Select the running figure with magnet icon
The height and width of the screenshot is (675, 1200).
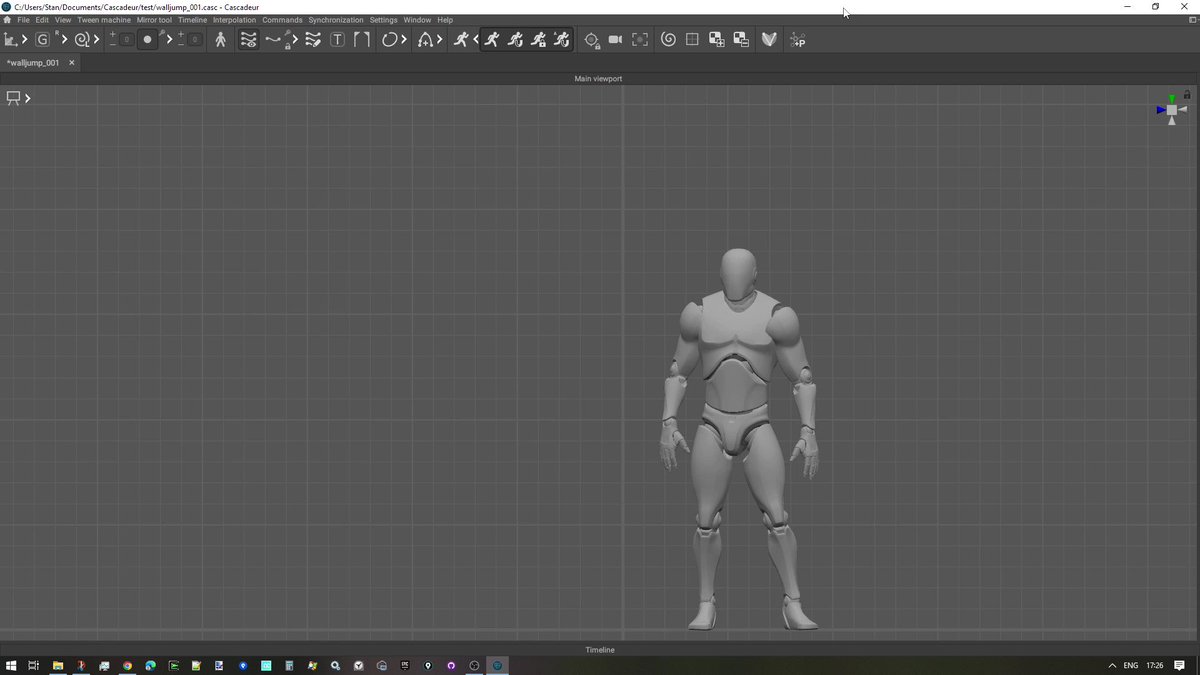[x=515, y=40]
